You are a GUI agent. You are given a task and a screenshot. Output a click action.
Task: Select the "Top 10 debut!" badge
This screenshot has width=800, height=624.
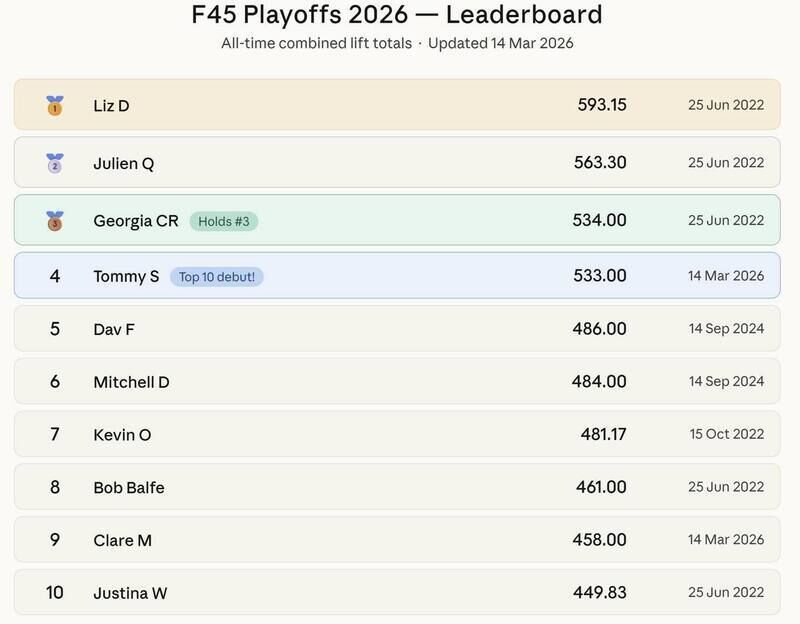click(x=216, y=276)
